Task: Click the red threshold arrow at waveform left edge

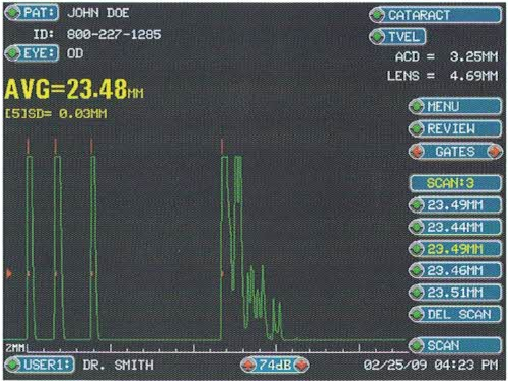Action: point(9,274)
